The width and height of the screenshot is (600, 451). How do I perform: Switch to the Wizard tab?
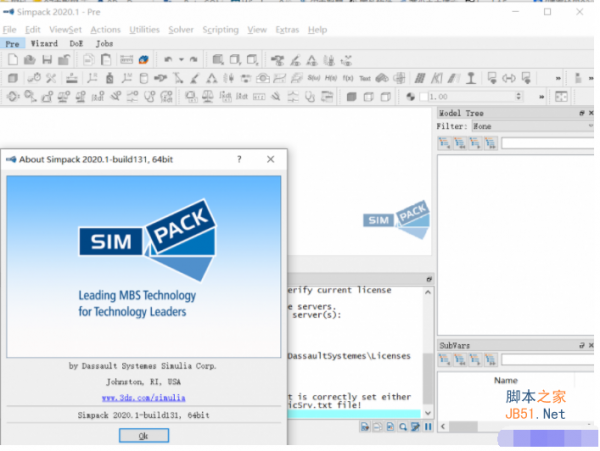pyautogui.click(x=44, y=44)
